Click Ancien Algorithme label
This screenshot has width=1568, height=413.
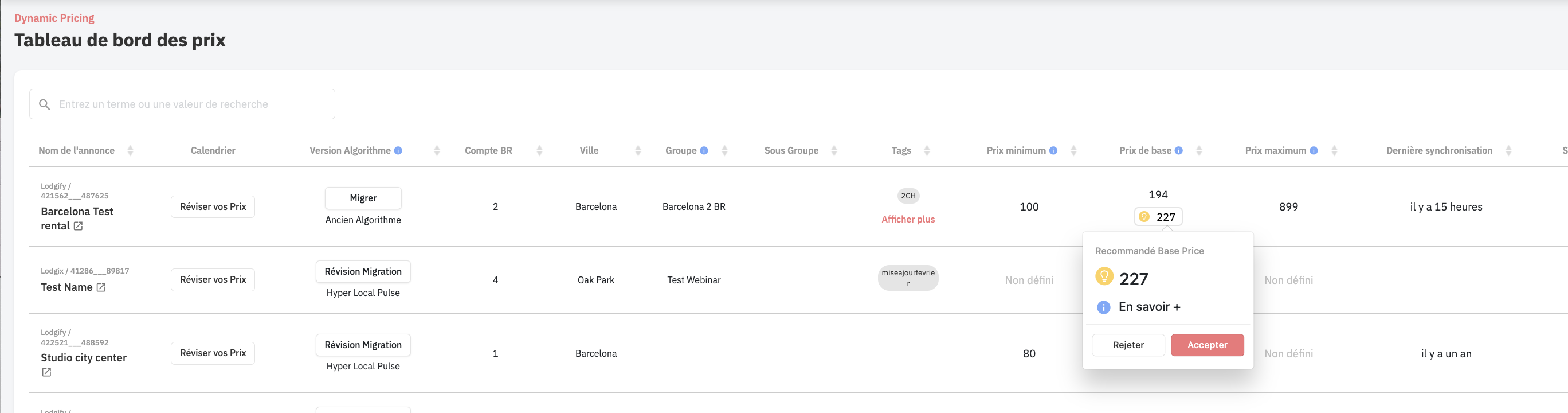363,220
